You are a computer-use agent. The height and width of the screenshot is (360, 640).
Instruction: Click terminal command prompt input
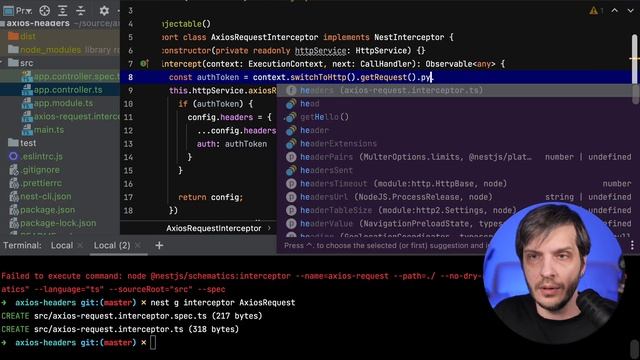click(x=153, y=342)
